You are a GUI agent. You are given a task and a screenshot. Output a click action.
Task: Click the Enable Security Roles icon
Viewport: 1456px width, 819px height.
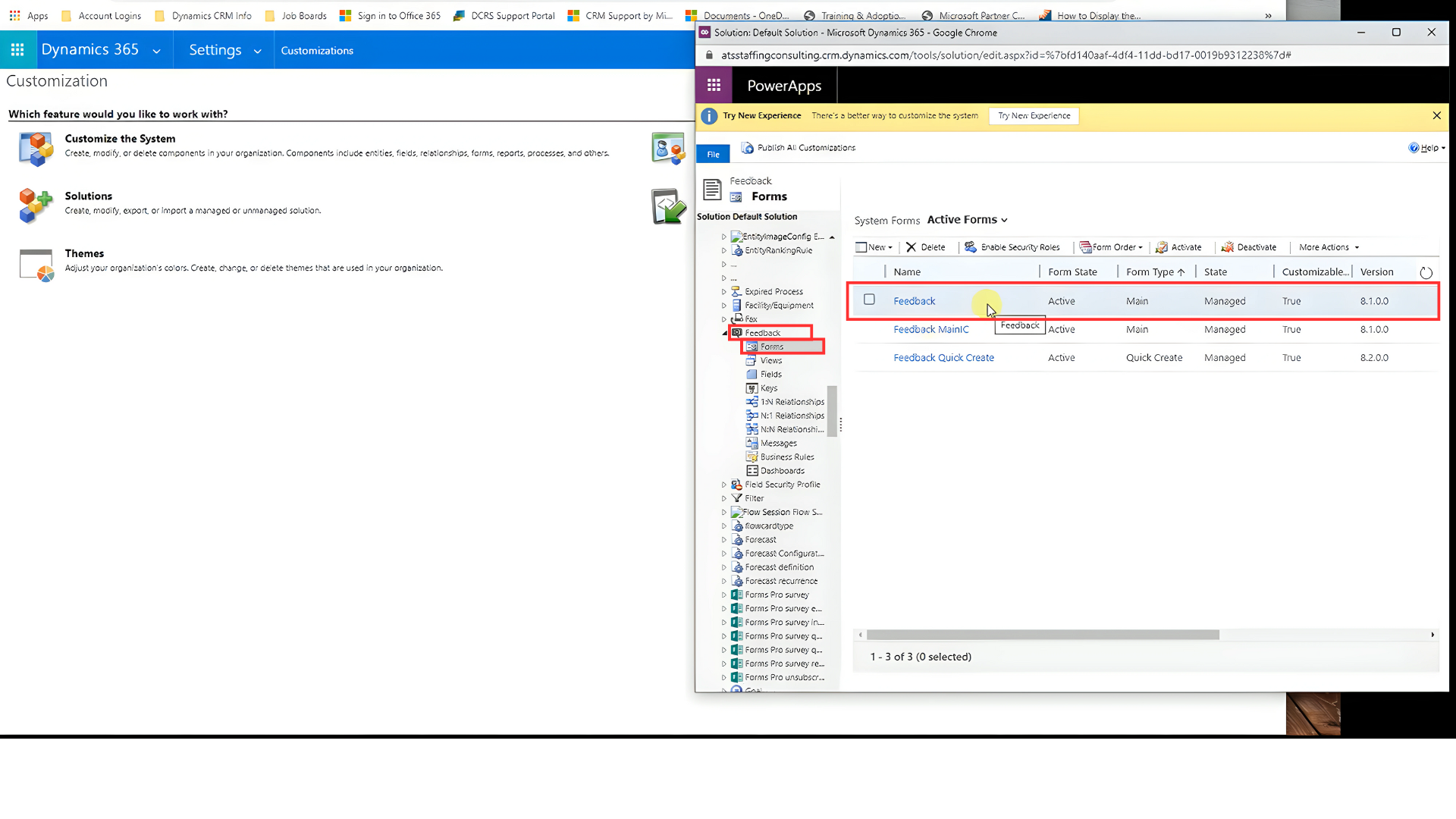(970, 247)
